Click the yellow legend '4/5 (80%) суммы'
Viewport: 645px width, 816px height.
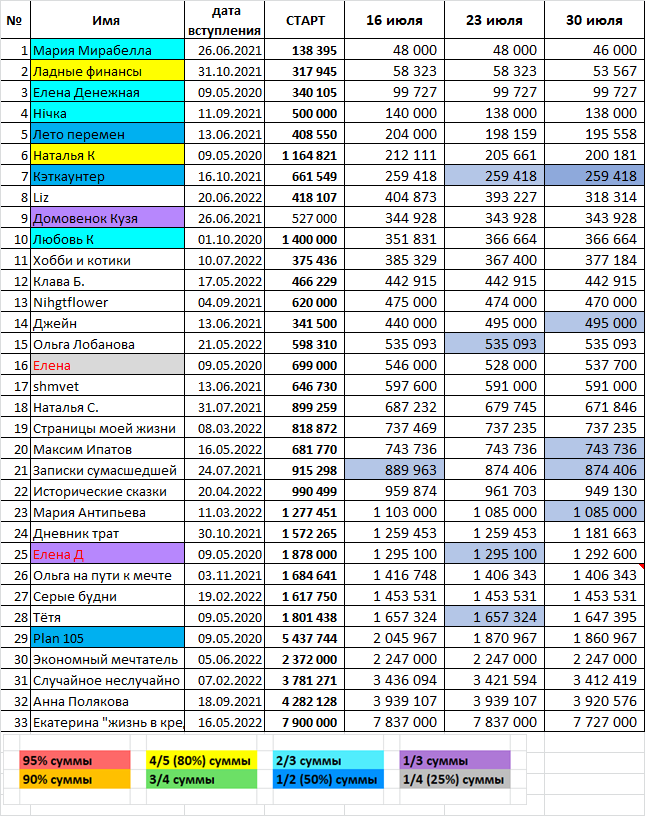tap(201, 760)
